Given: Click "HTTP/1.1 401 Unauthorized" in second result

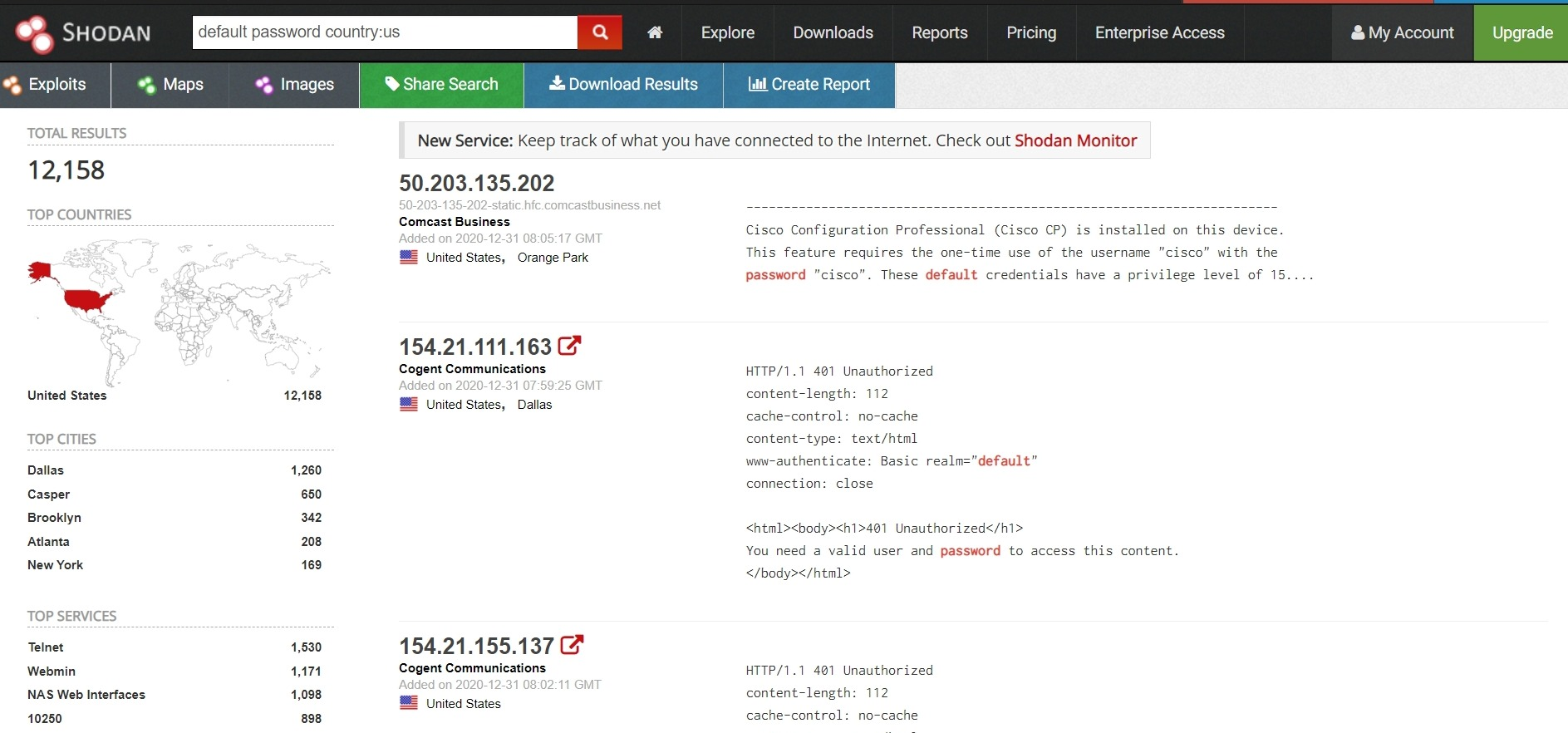Looking at the screenshot, I should pos(839,371).
